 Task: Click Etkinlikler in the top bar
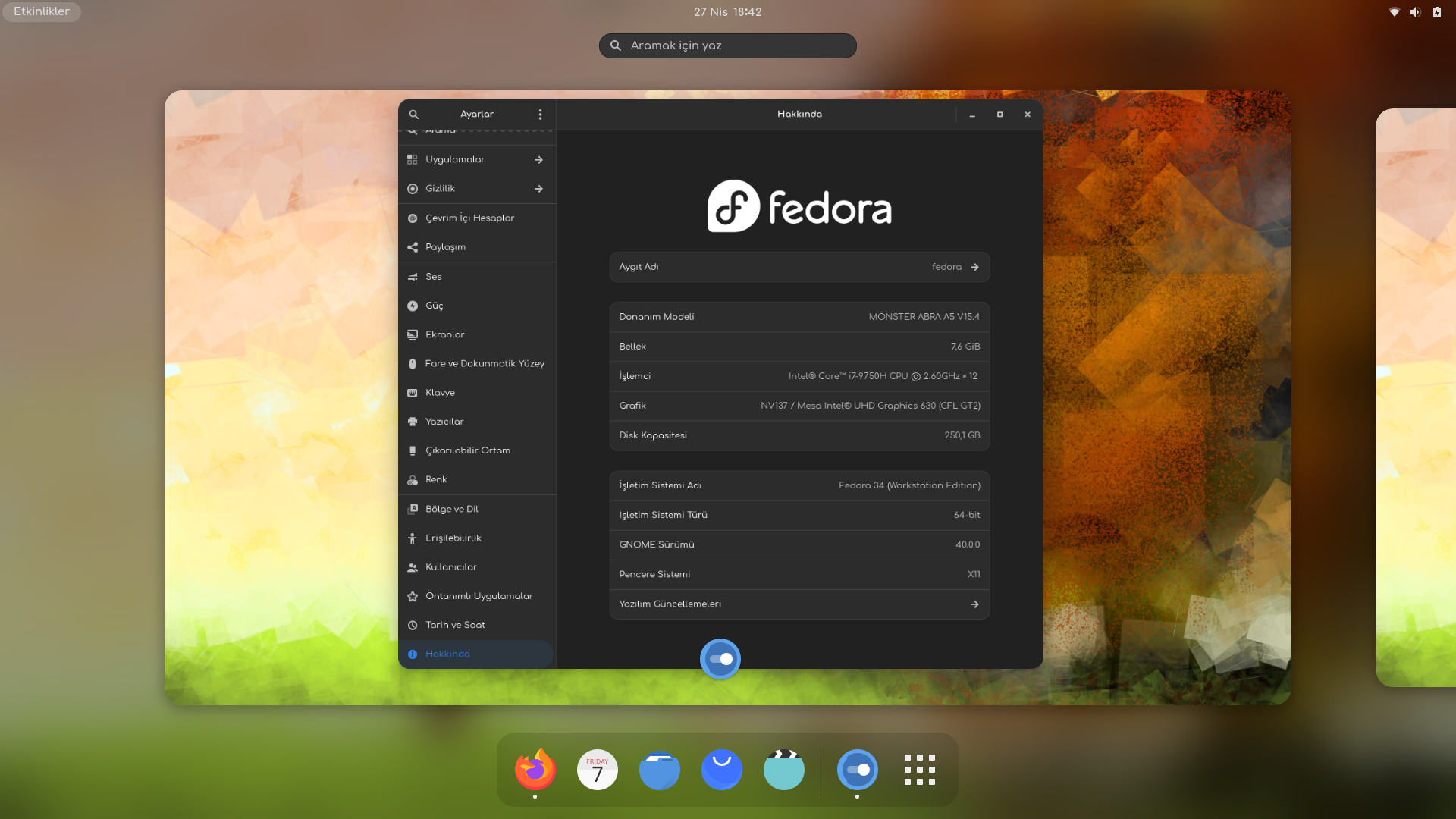pos(42,11)
